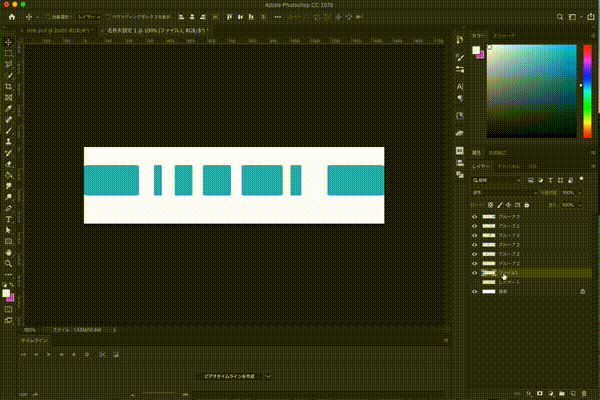Click the foreground color swatch in toolbar
This screenshot has height=400, width=600.
[6, 292]
